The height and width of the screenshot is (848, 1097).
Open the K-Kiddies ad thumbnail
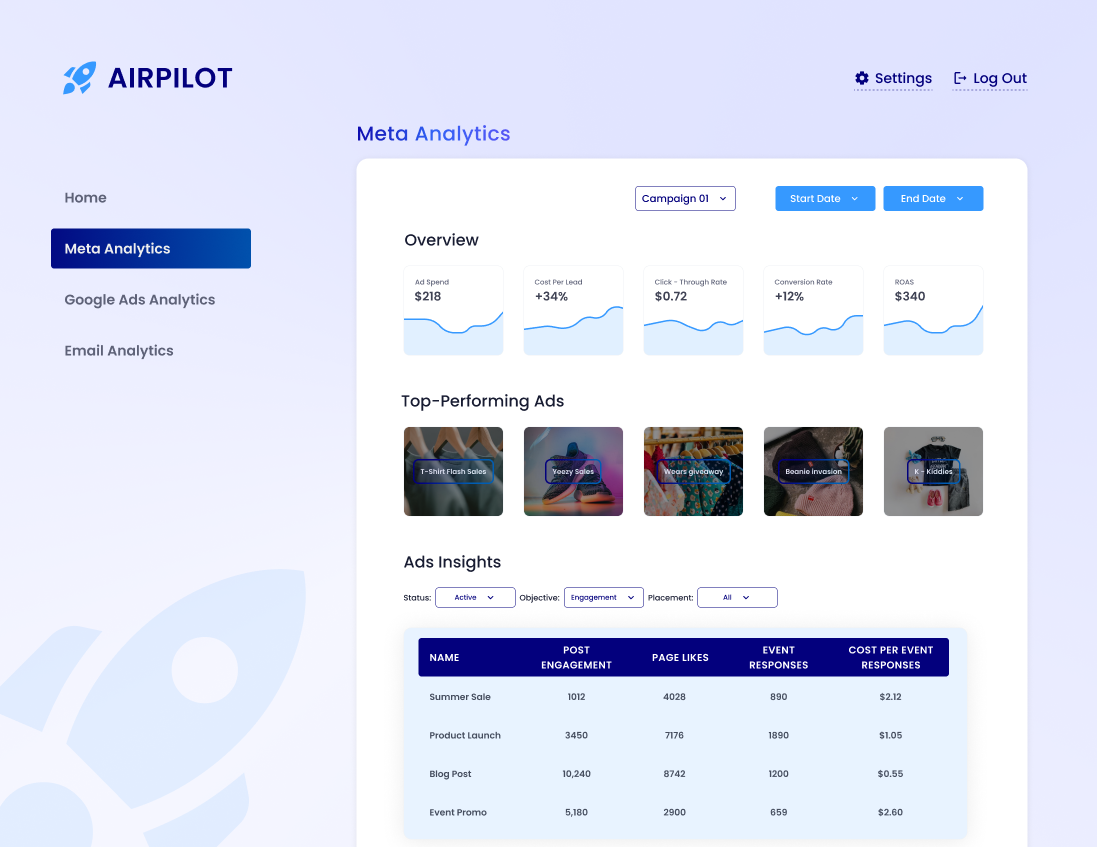[x=933, y=472]
